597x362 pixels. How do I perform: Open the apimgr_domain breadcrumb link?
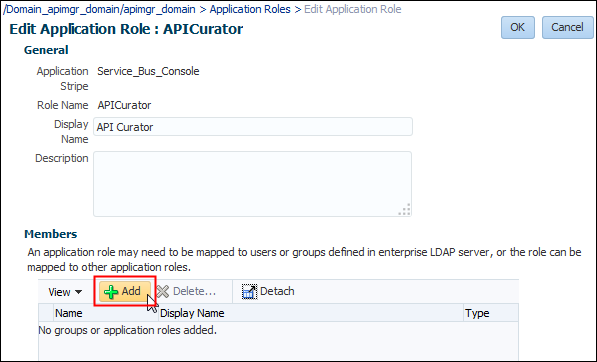tap(99, 9)
